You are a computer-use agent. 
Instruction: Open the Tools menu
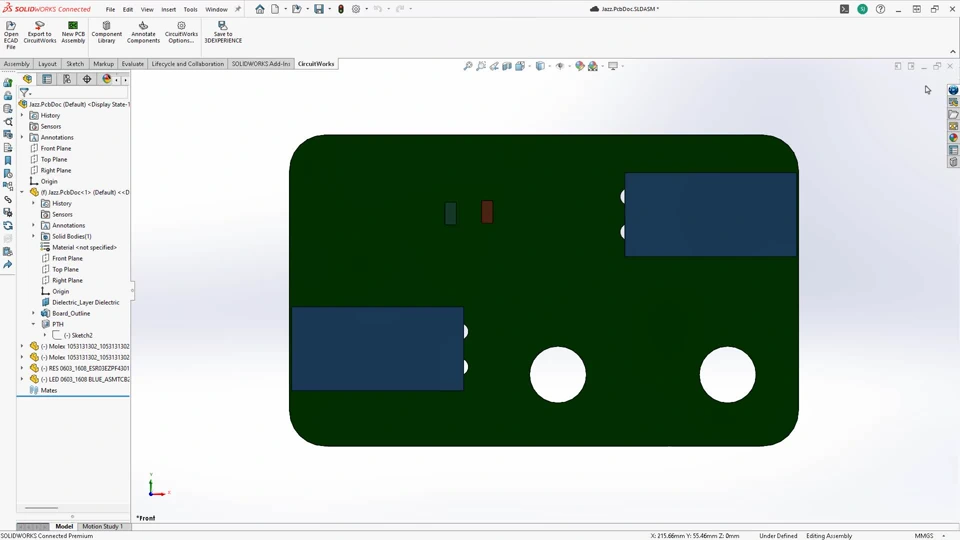coord(190,9)
